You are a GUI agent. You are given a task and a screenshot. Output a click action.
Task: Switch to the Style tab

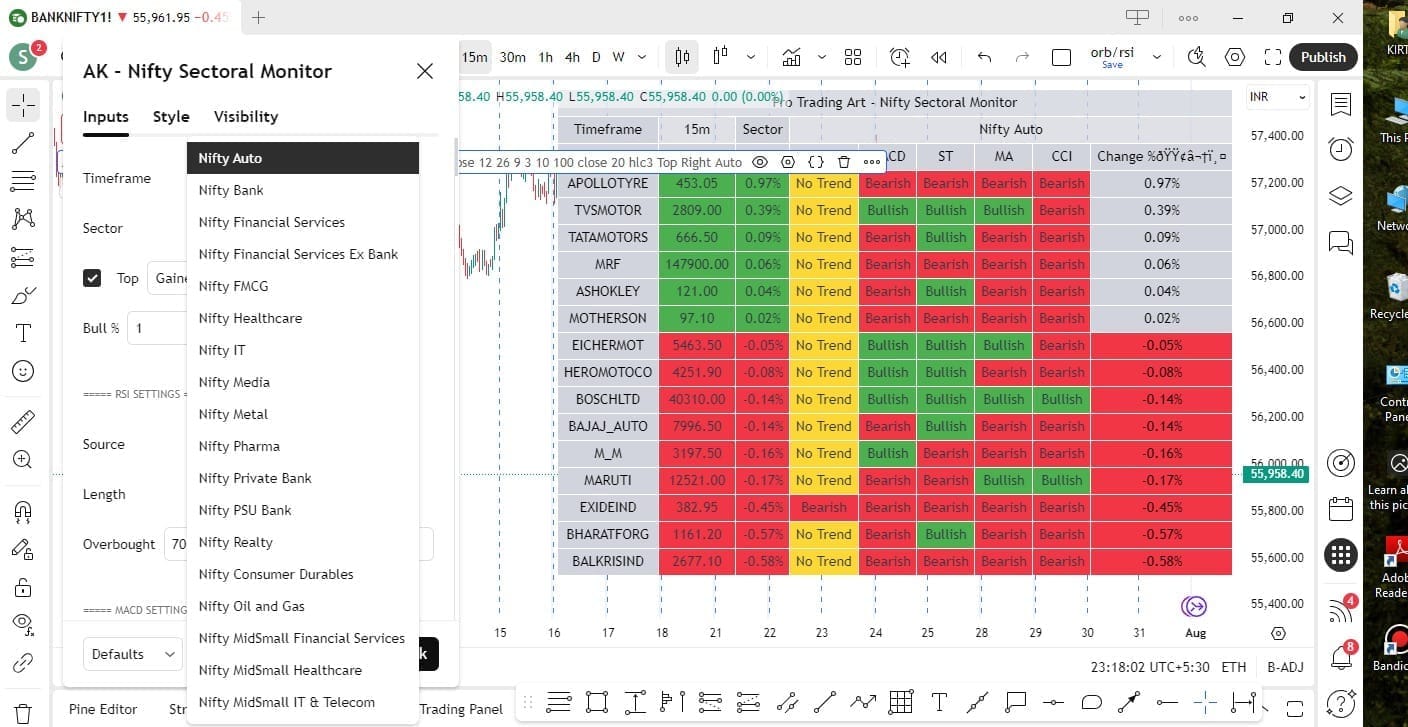pyautogui.click(x=171, y=116)
